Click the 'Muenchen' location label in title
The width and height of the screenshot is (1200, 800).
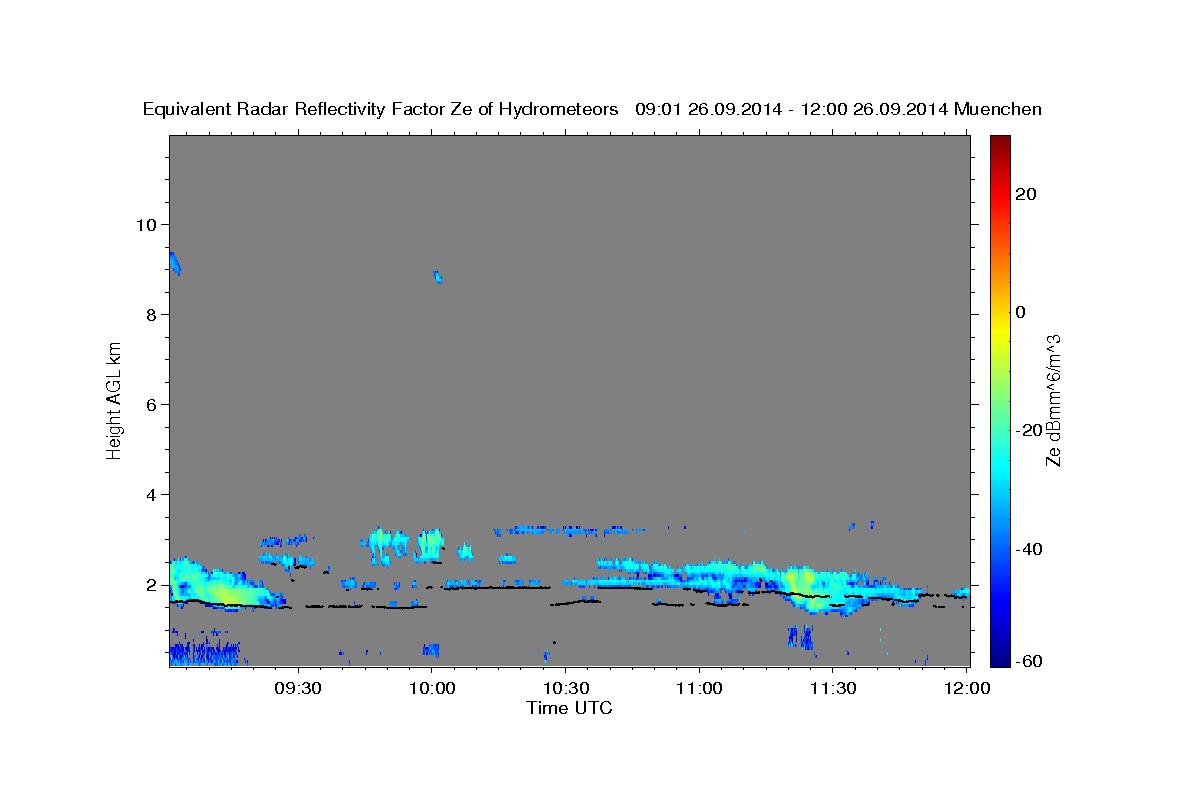[998, 110]
